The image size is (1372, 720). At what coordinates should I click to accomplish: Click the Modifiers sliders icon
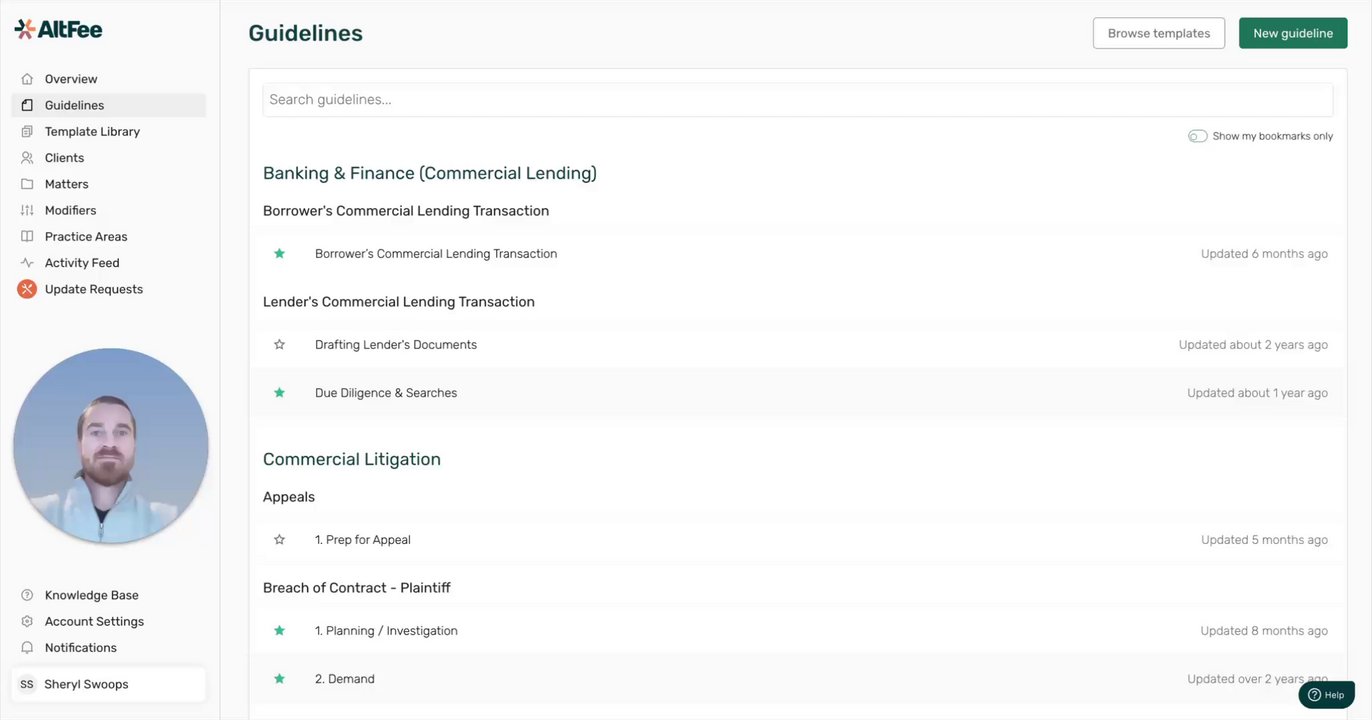coord(27,211)
